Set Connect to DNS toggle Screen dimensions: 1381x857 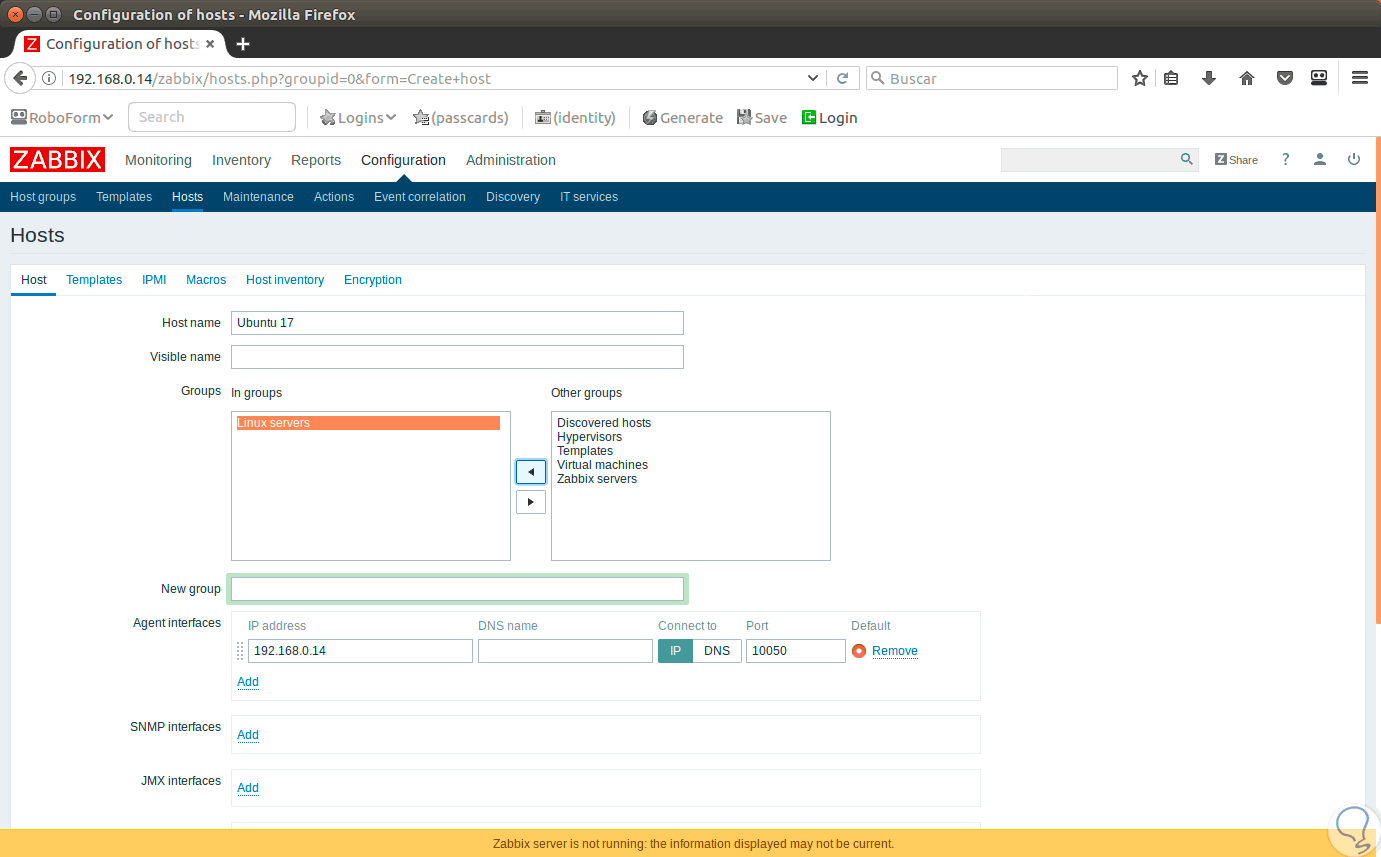click(x=717, y=651)
